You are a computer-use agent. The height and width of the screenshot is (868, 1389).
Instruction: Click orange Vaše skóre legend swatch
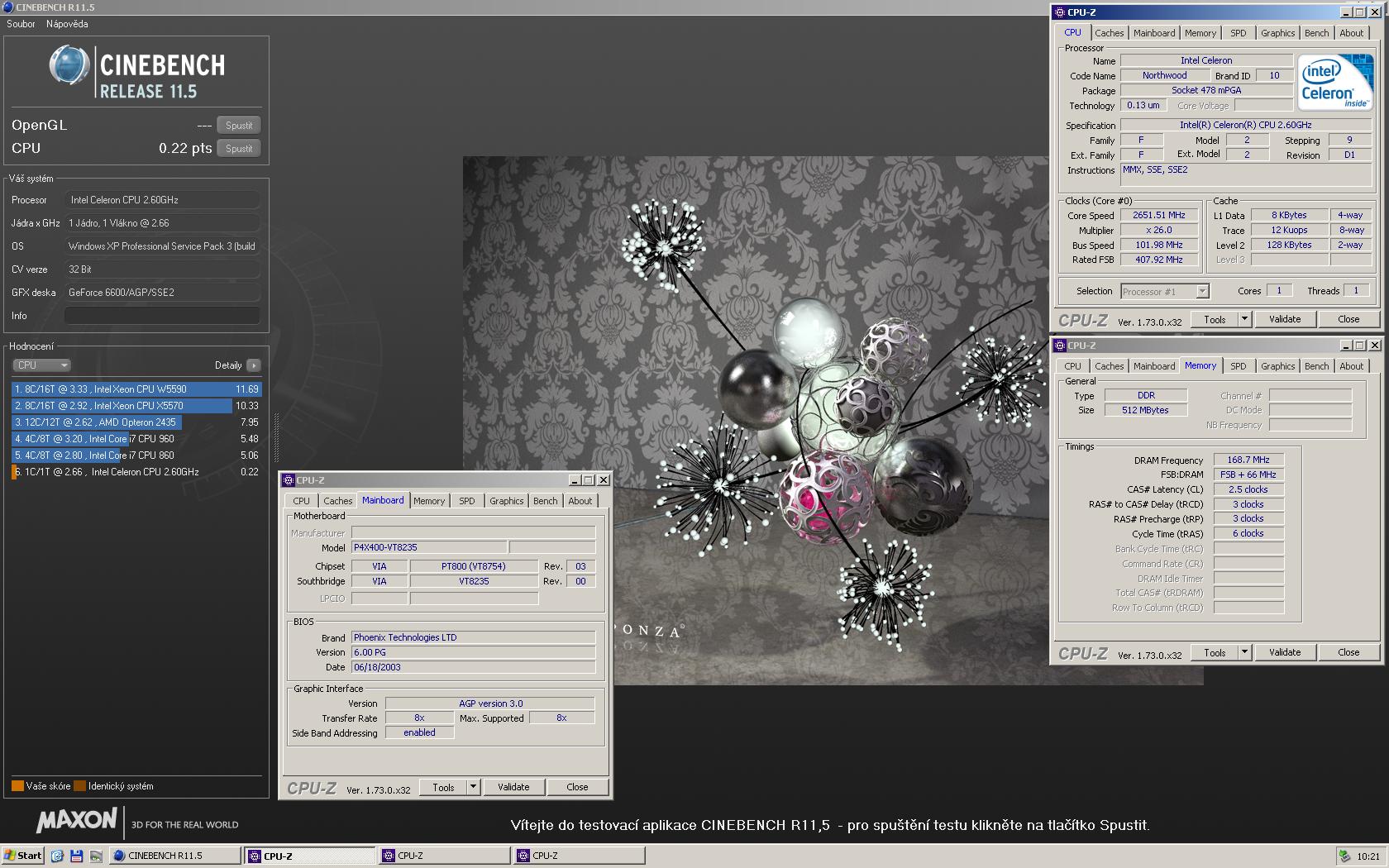tap(17, 786)
